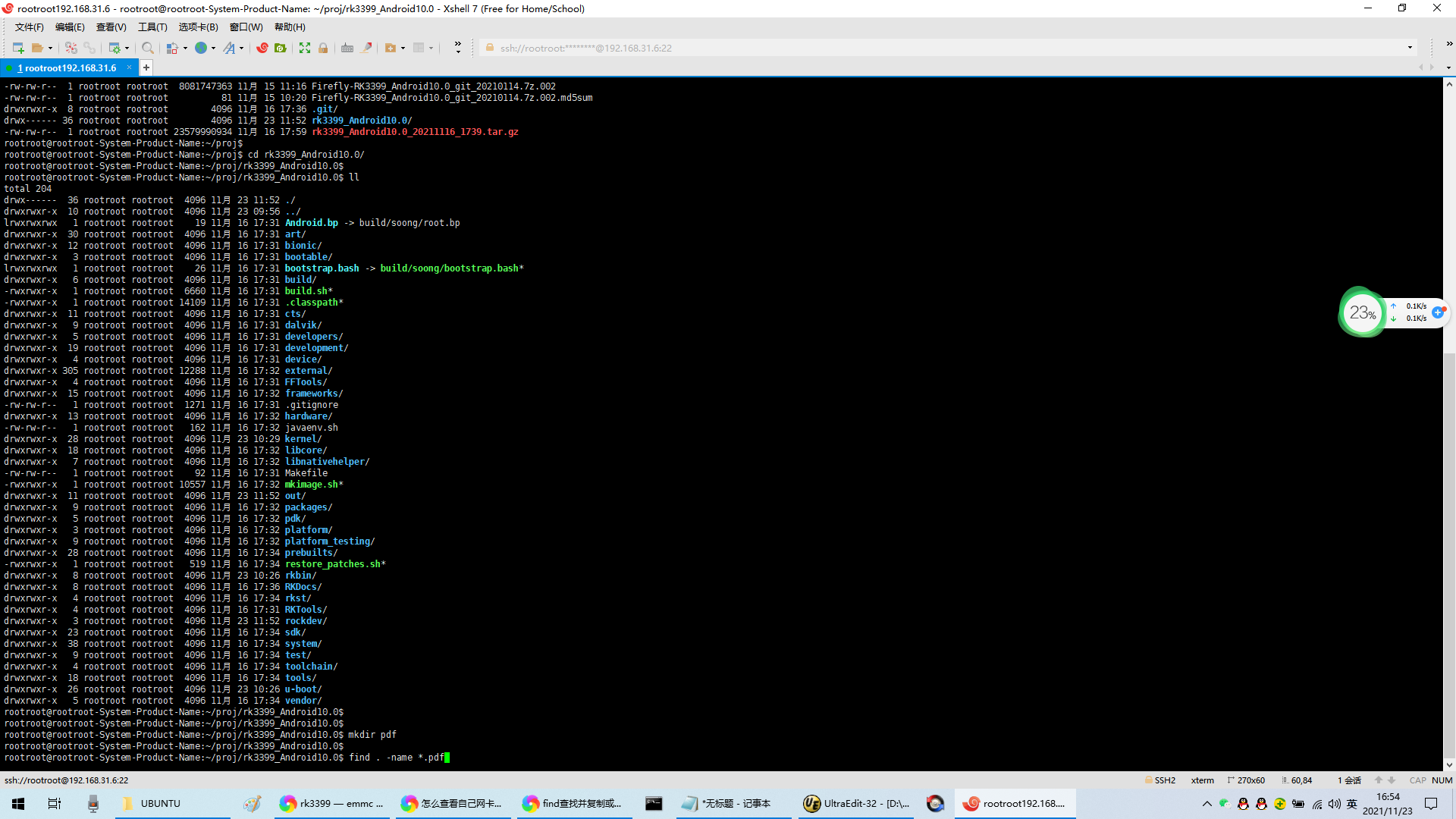Screen dimensions: 1456x819
Task: Open the 选项卡(B) menu
Action: pyautogui.click(x=198, y=27)
